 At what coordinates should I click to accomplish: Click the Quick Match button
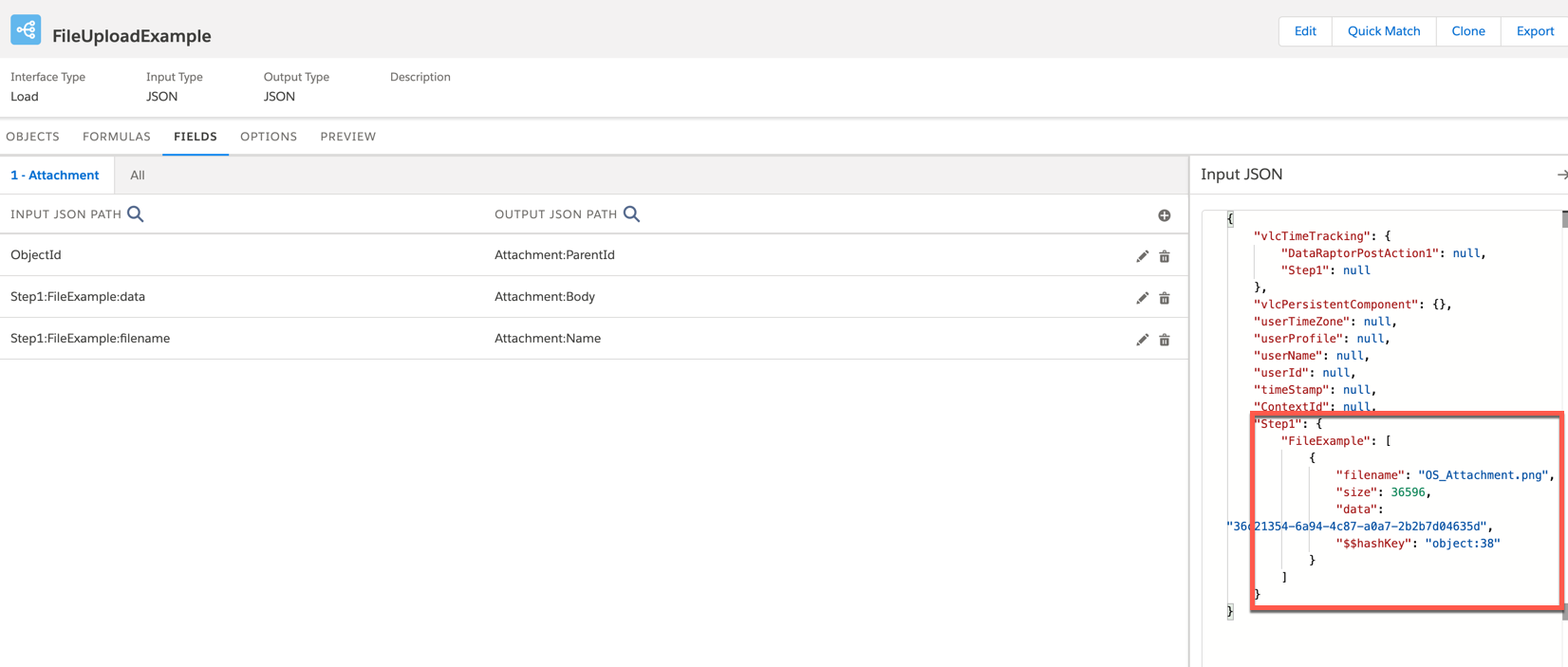[x=1384, y=31]
